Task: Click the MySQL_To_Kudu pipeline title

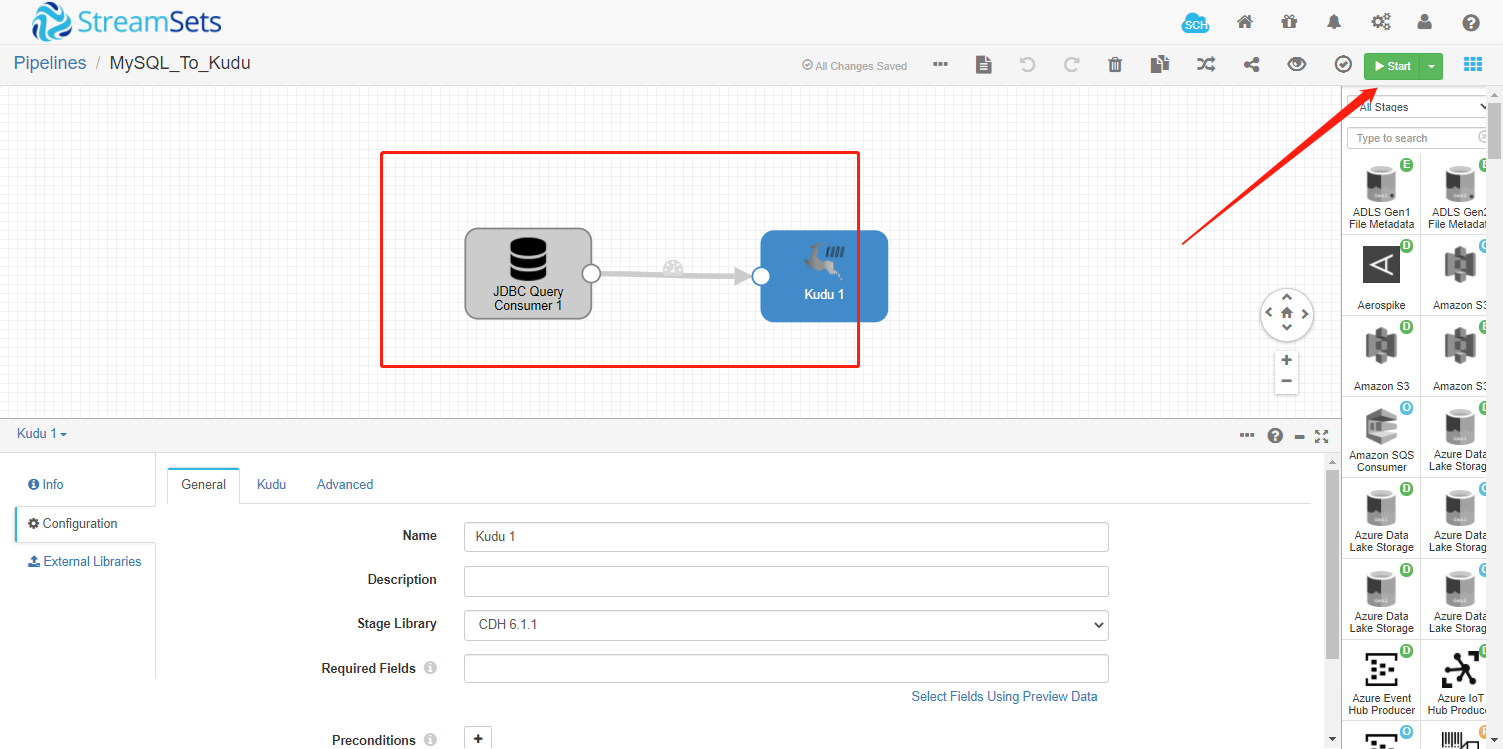Action: click(x=180, y=63)
